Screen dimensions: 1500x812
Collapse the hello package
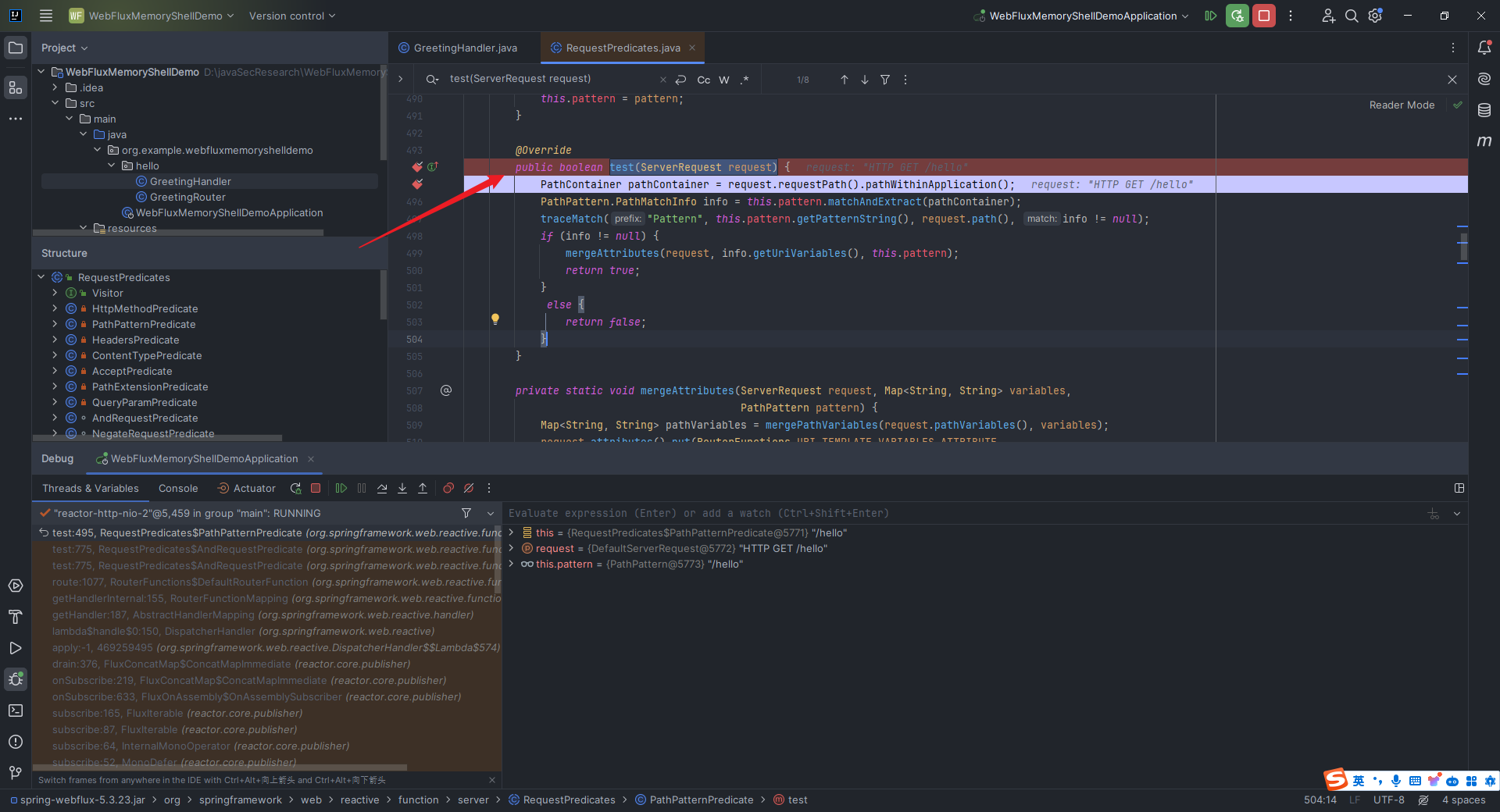pyautogui.click(x=111, y=166)
